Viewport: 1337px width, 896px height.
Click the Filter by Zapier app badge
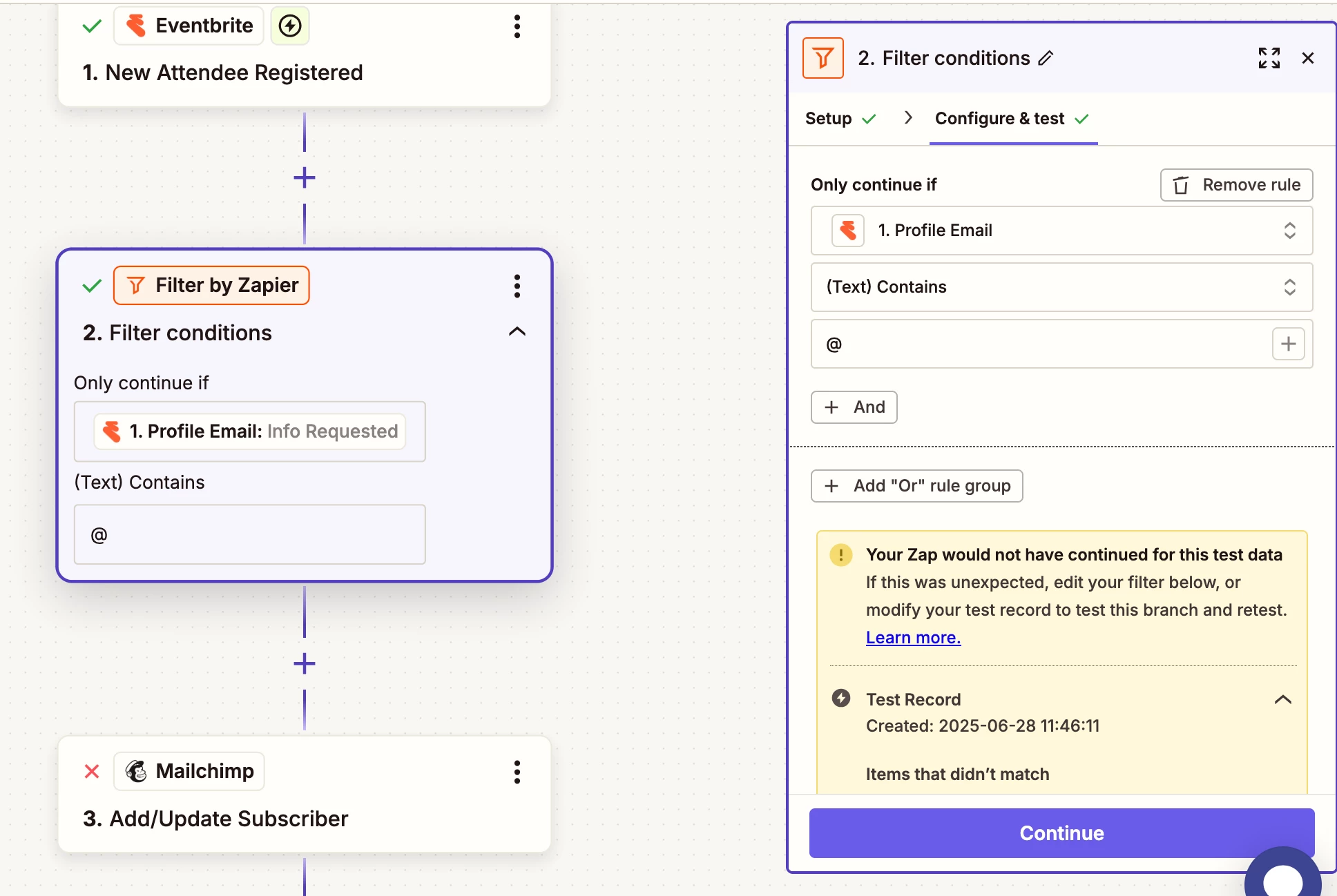point(211,285)
